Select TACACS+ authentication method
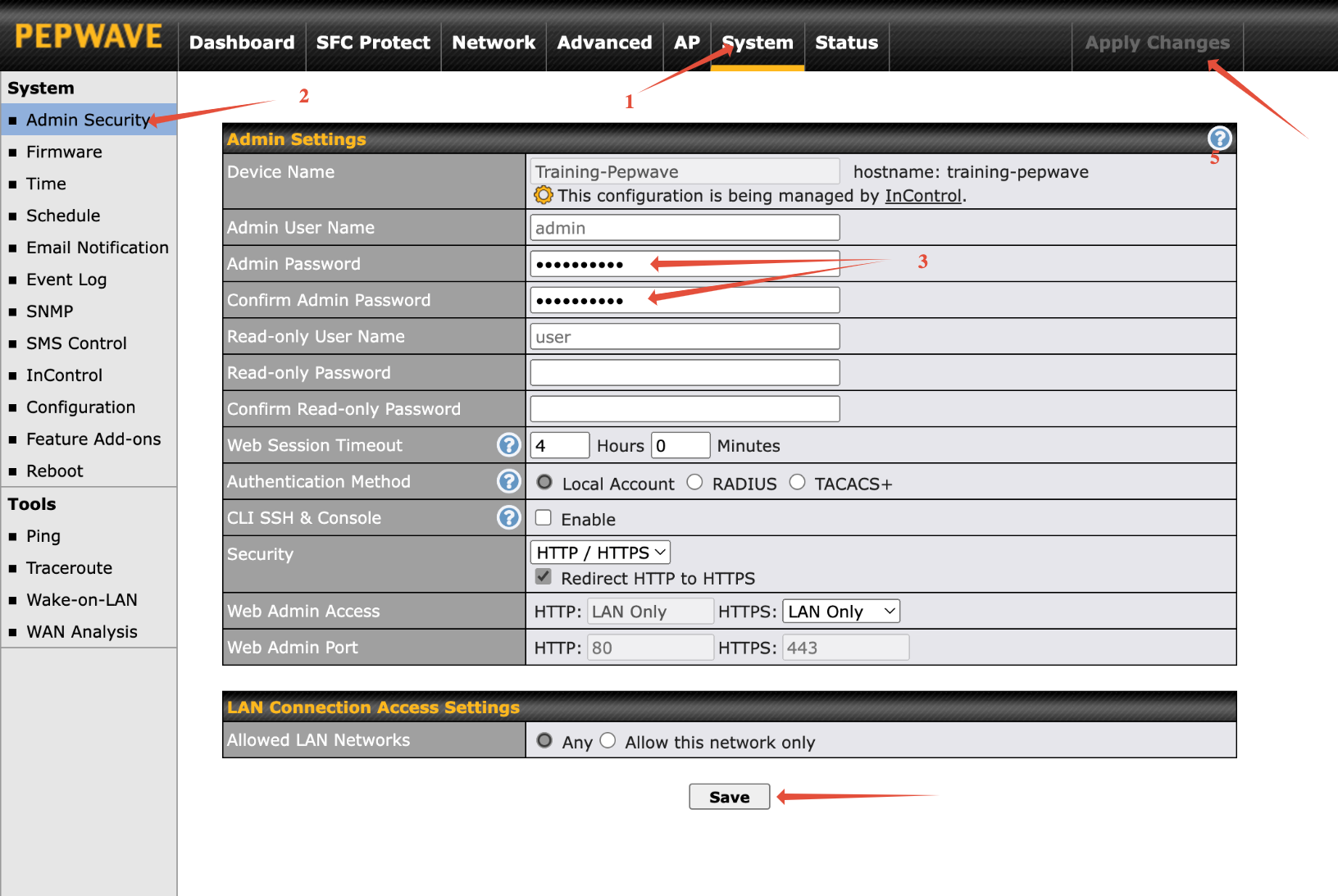 [797, 482]
